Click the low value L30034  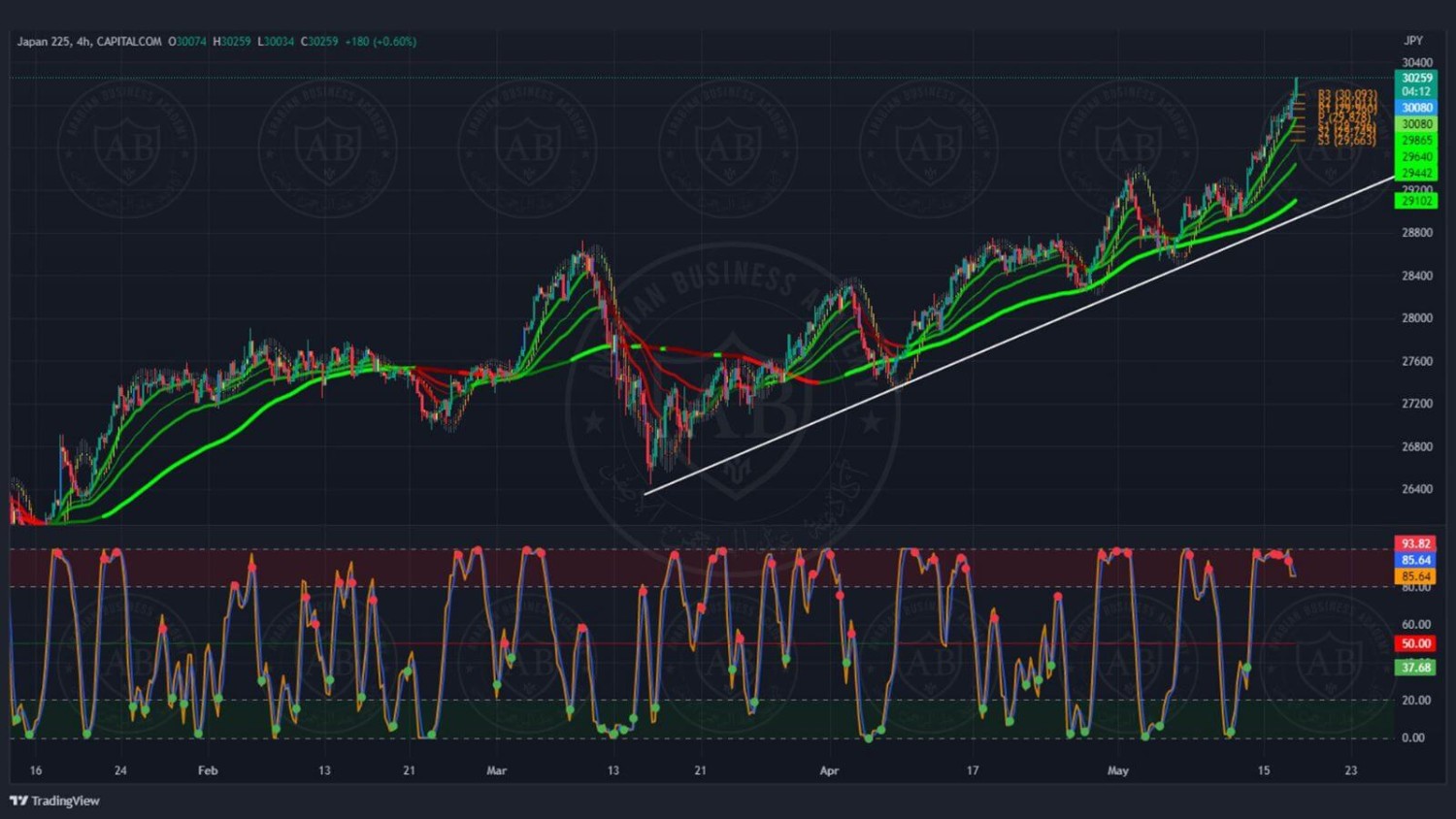pos(276,42)
